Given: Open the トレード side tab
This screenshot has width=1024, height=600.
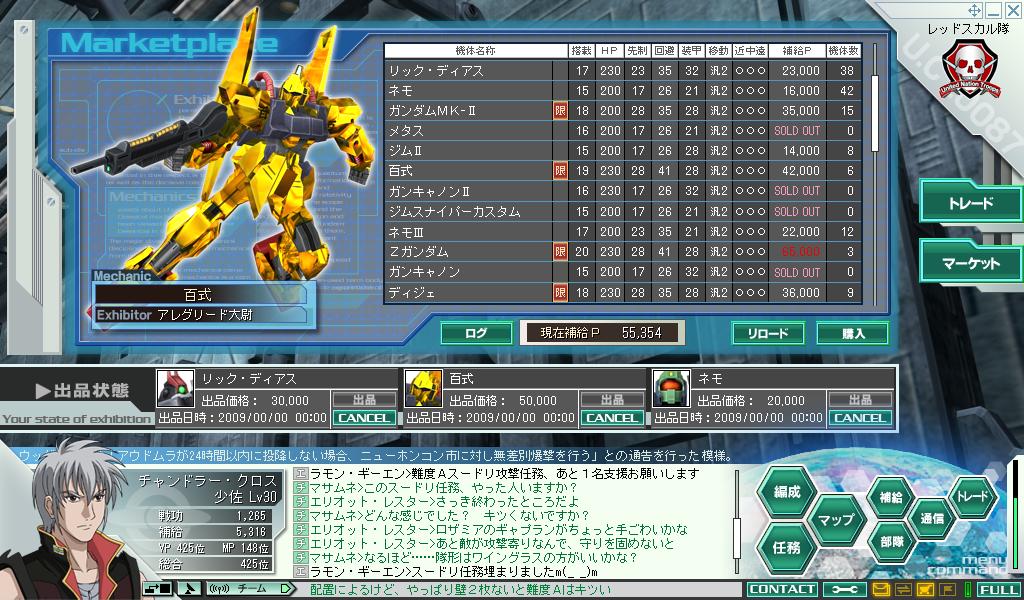Looking at the screenshot, I should (x=970, y=202).
